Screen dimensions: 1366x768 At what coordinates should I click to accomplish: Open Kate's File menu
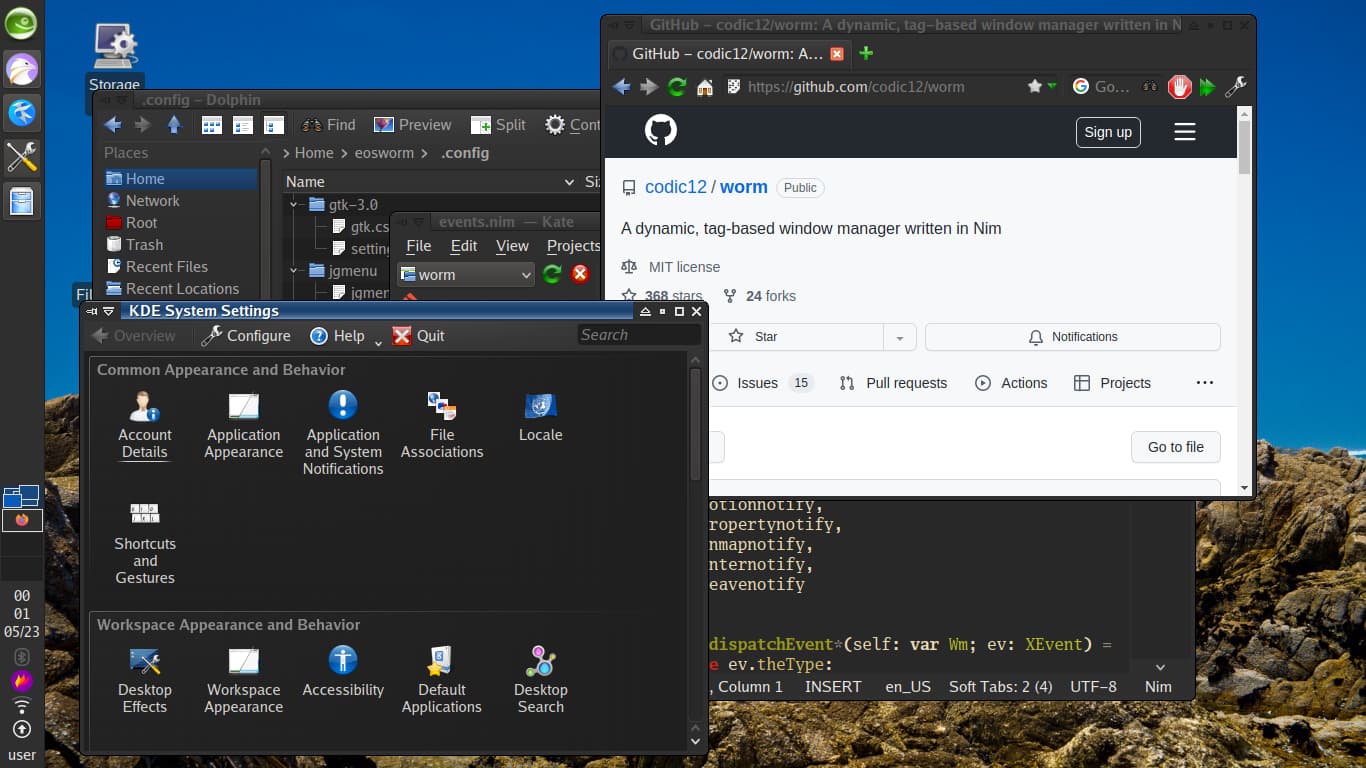click(419, 246)
